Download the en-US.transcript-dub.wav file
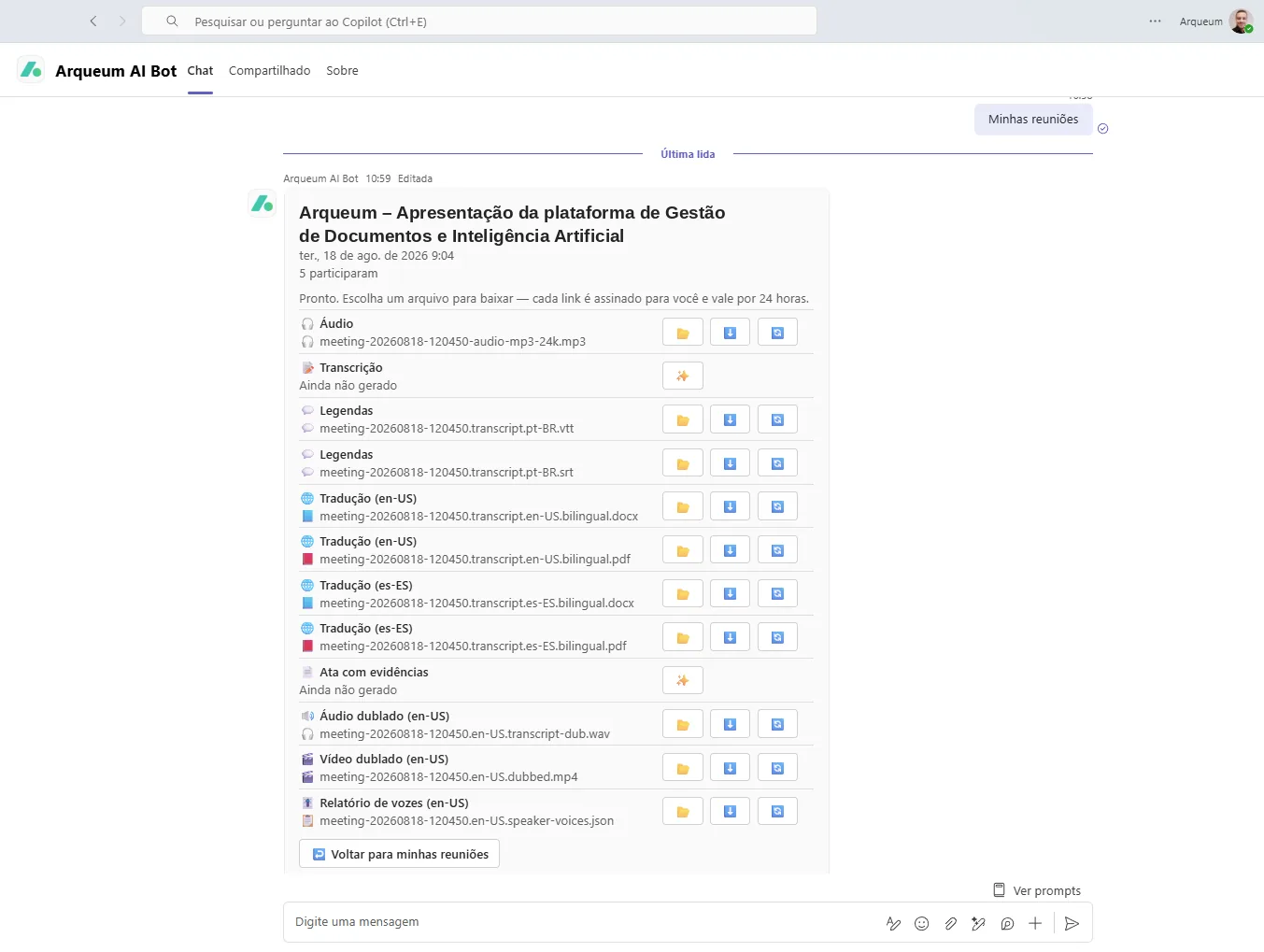 [x=730, y=724]
